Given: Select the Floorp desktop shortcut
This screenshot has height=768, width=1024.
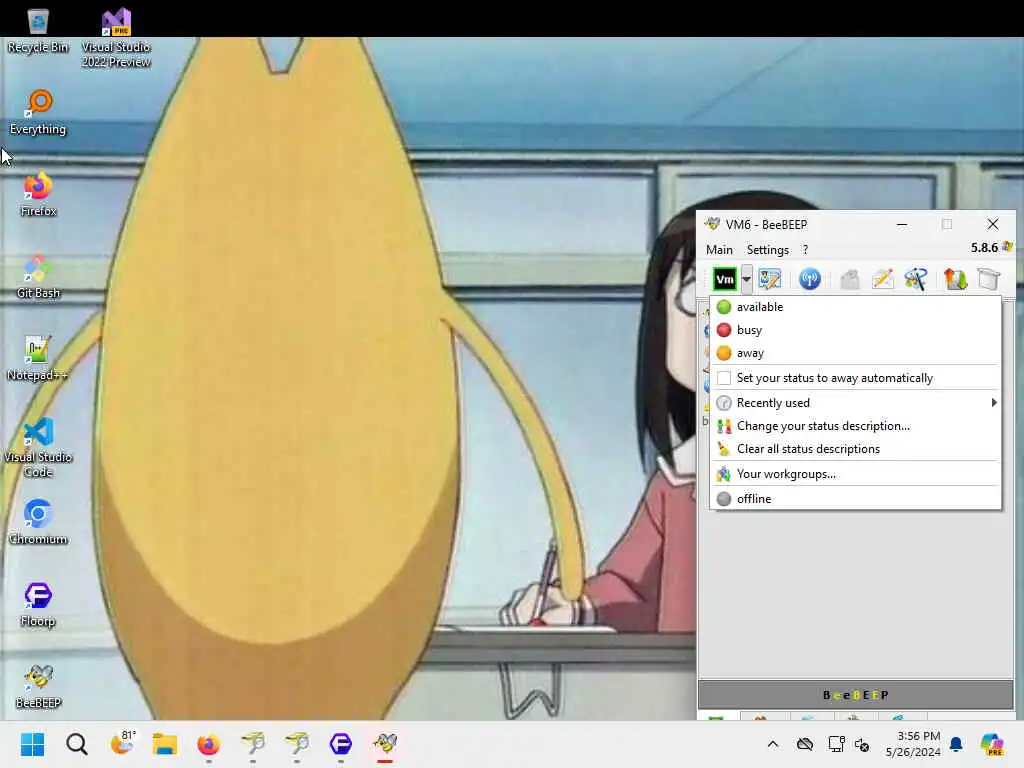Looking at the screenshot, I should pyautogui.click(x=38, y=605).
